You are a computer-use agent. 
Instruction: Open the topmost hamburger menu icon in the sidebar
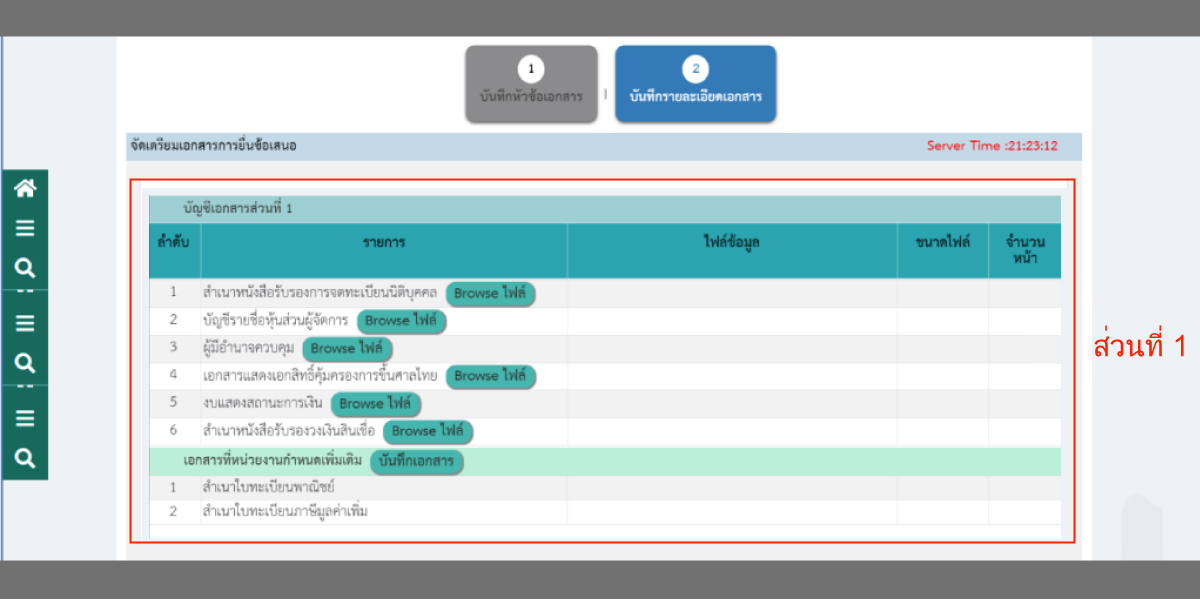click(x=25, y=228)
